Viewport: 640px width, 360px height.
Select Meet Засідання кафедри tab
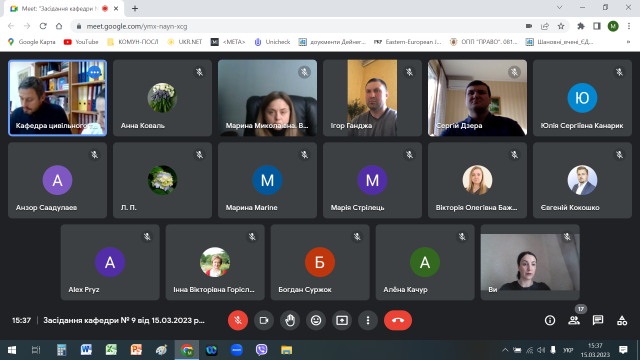(63, 9)
